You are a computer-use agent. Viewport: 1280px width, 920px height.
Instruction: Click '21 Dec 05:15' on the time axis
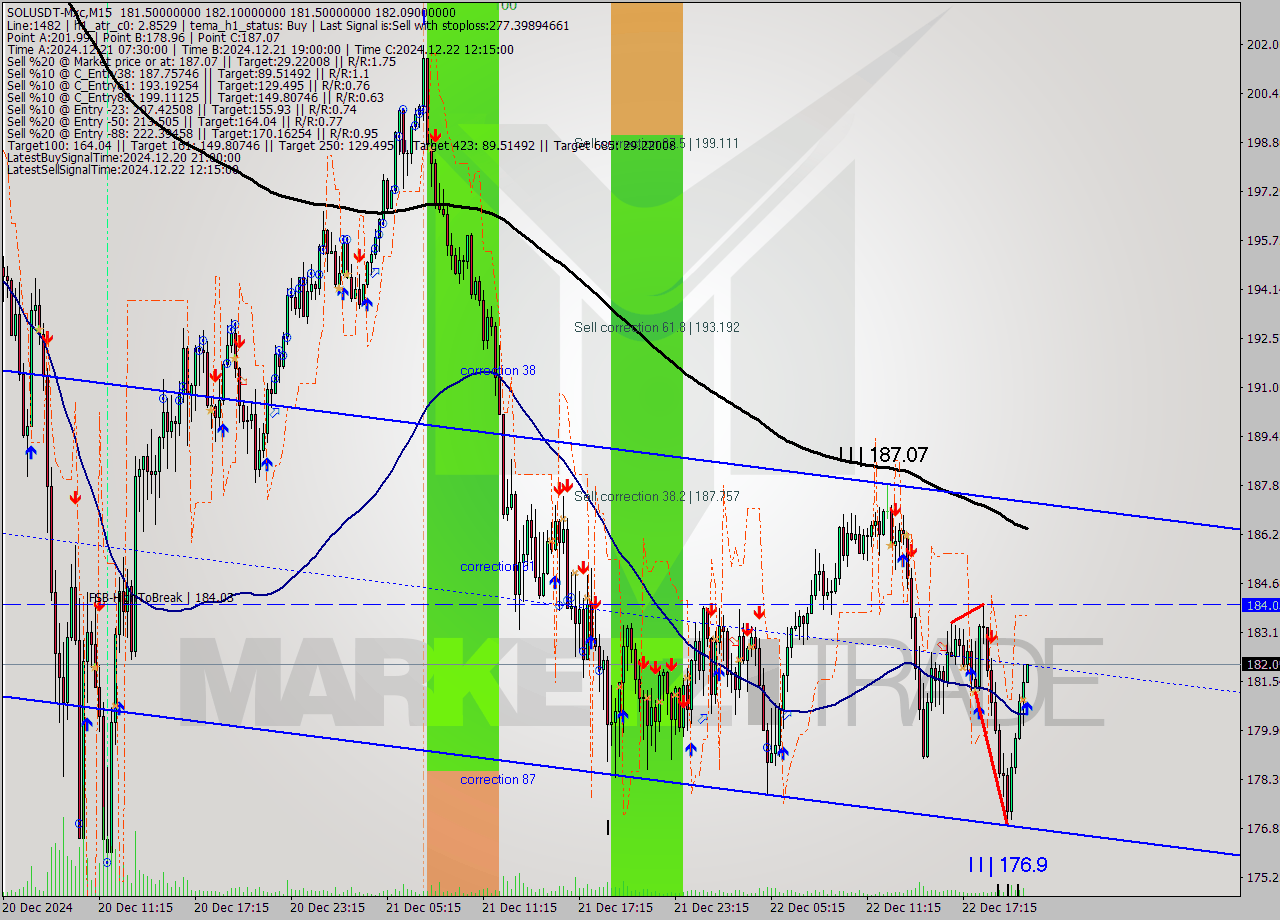[423, 908]
